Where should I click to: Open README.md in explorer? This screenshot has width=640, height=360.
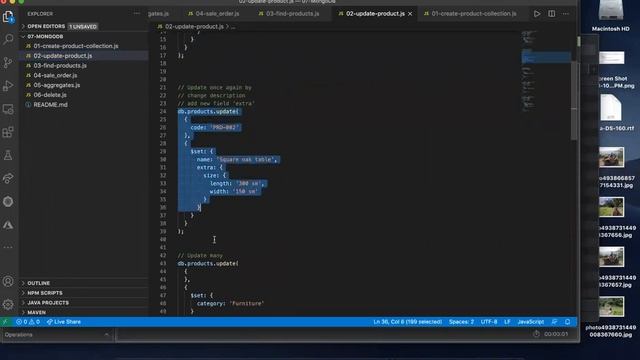(x=50, y=105)
